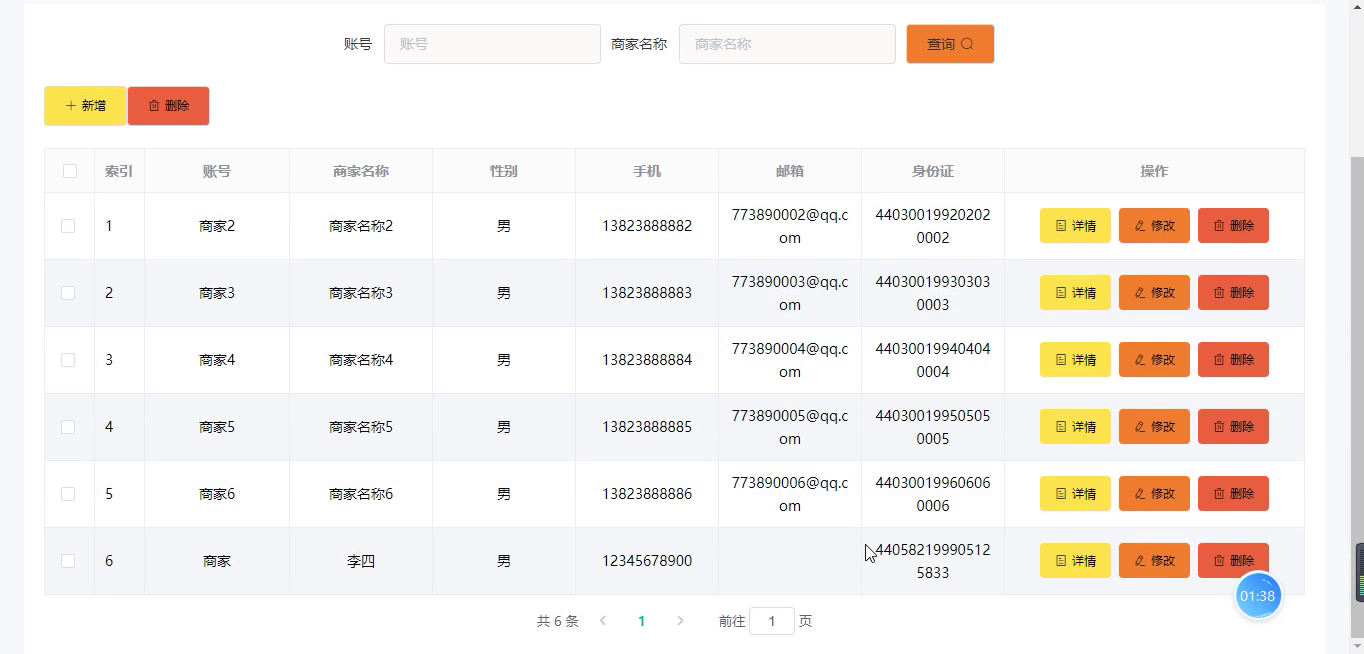
Task: Click the 商家名称5 cell
Action: (x=361, y=427)
